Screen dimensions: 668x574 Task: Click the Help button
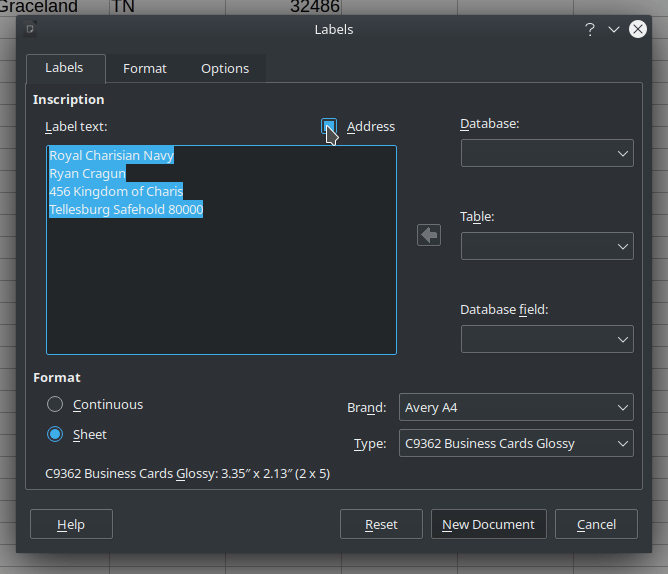click(71, 524)
